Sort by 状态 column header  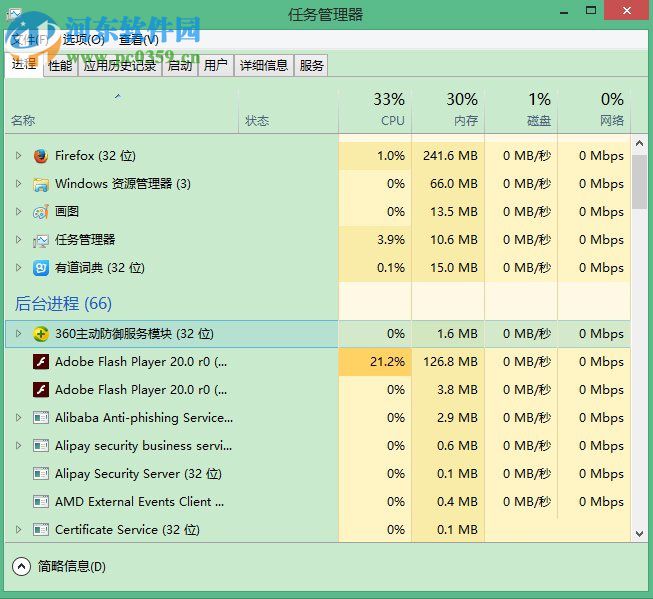point(288,111)
